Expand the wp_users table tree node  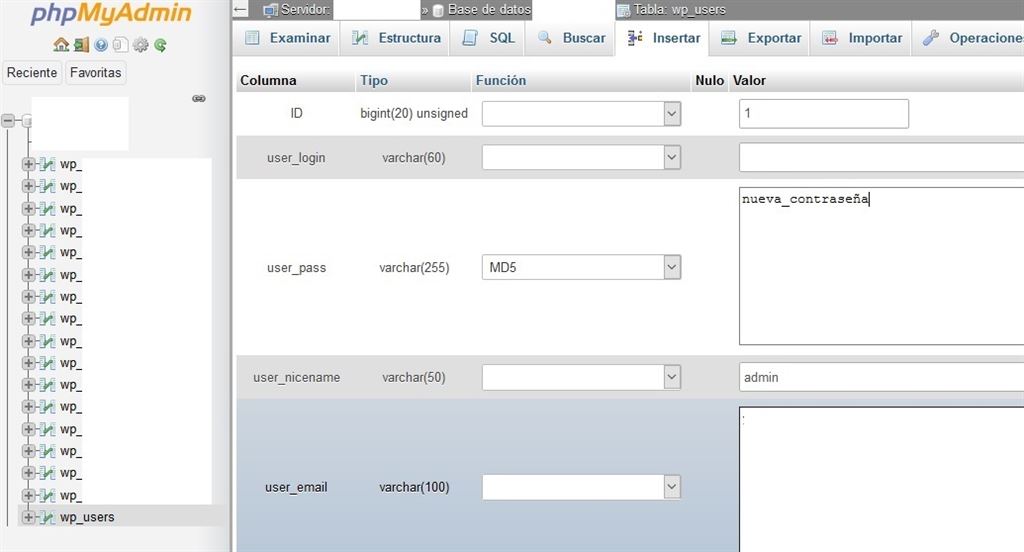pos(28,517)
